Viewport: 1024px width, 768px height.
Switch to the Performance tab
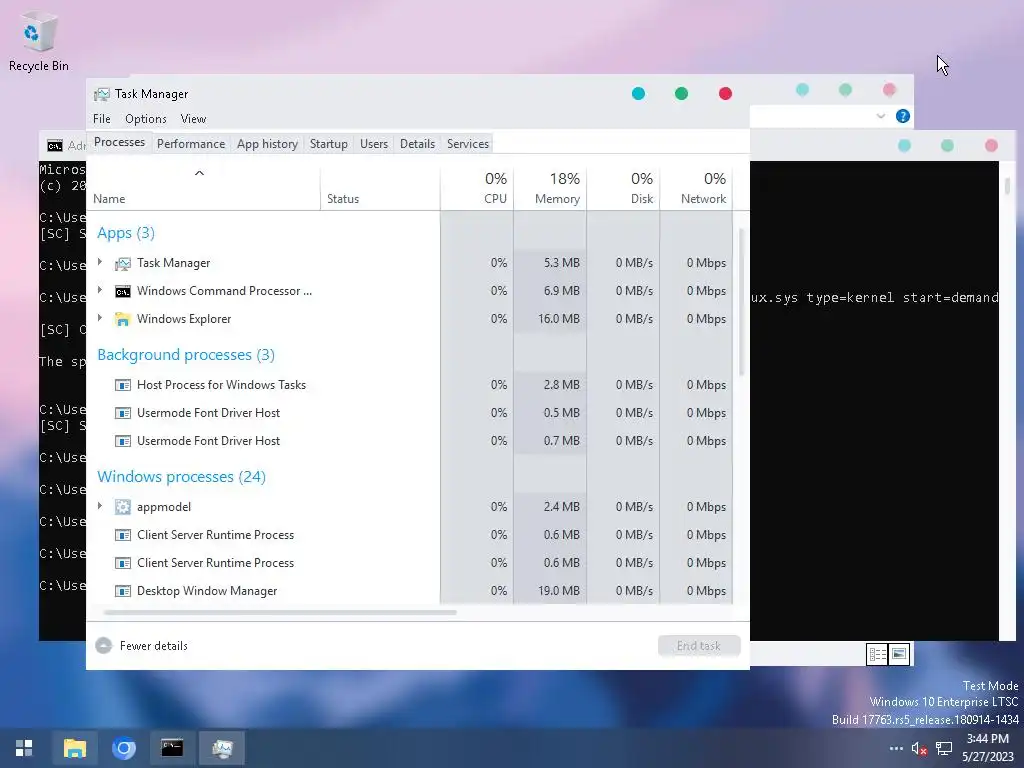pyautogui.click(x=191, y=144)
